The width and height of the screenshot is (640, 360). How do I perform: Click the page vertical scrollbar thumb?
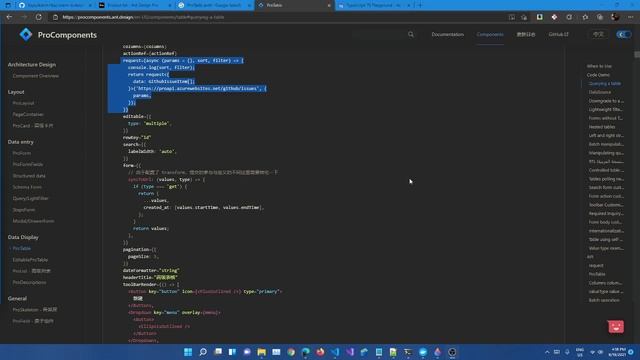coord(637,54)
